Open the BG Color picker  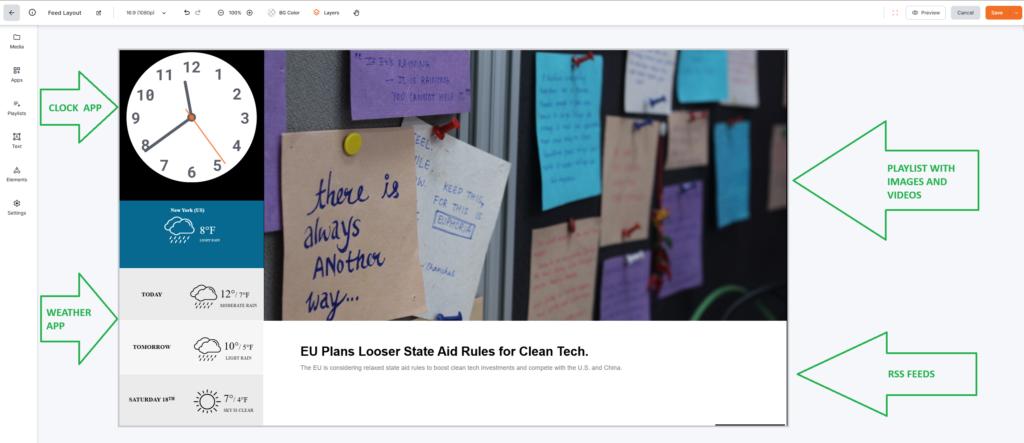[283, 12]
